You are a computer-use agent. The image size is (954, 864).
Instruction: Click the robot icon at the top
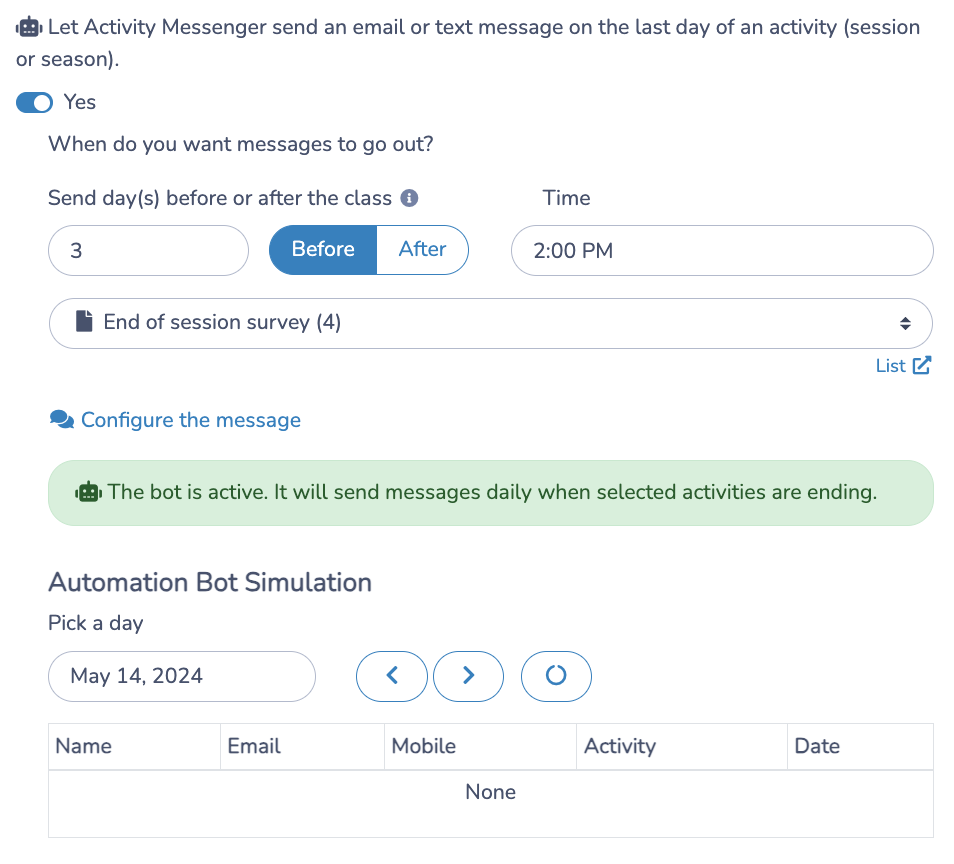(29, 27)
